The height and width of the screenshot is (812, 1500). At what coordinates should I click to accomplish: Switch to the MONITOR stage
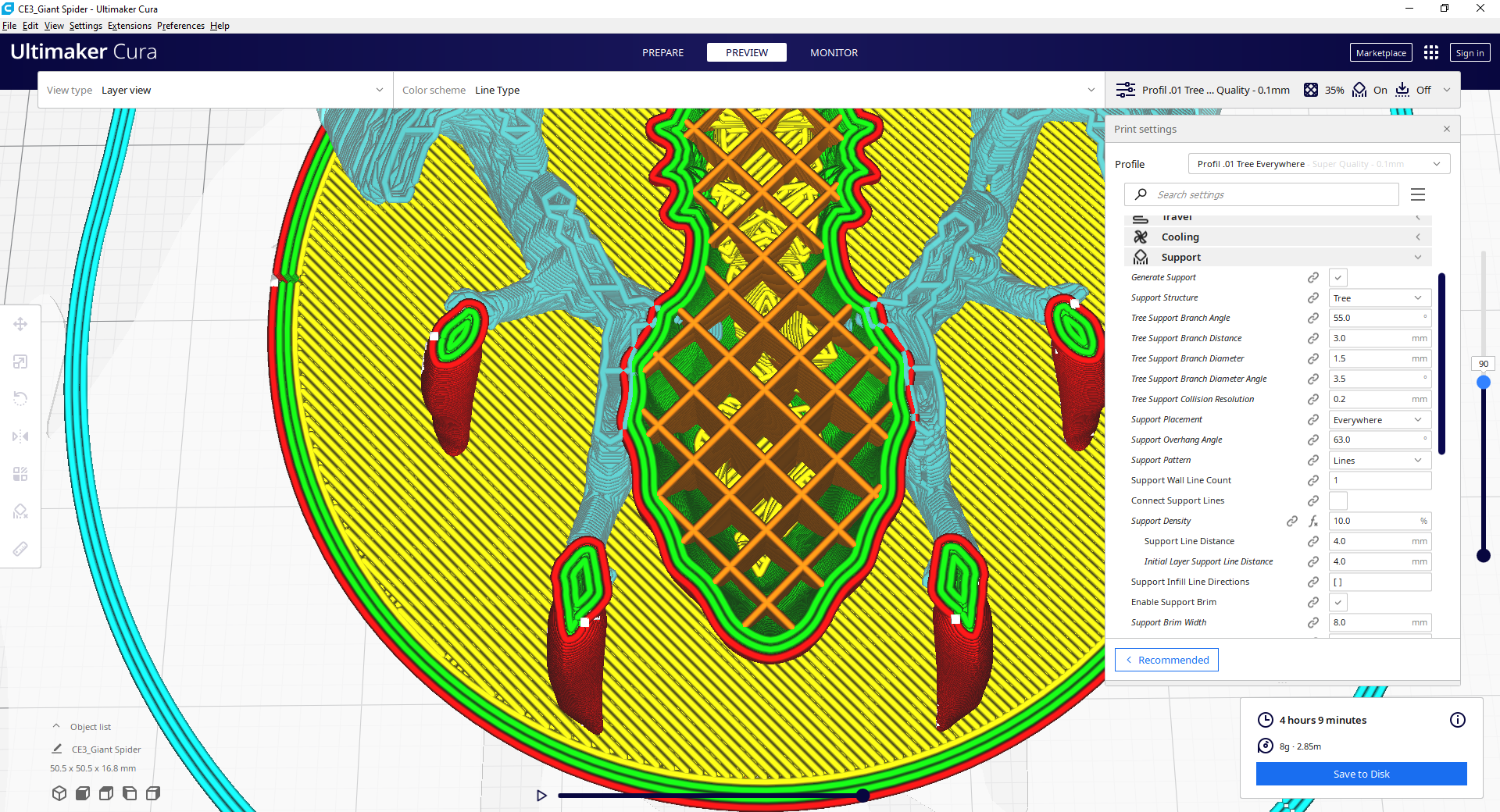coord(834,52)
